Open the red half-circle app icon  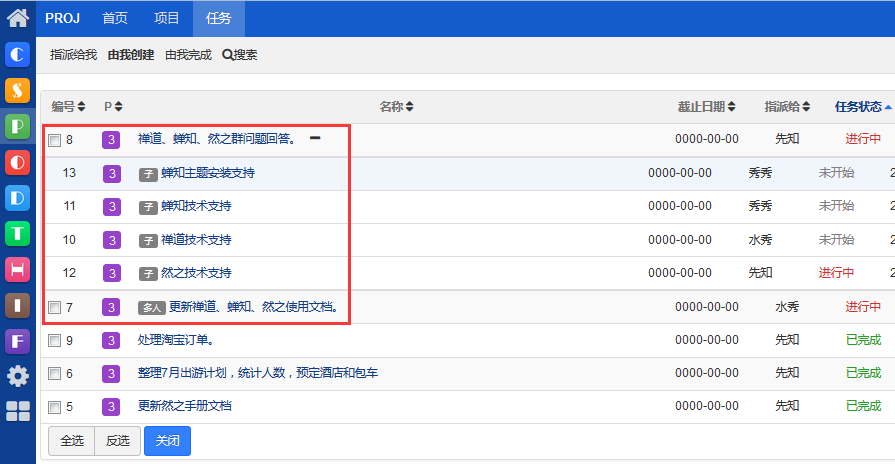(18, 162)
